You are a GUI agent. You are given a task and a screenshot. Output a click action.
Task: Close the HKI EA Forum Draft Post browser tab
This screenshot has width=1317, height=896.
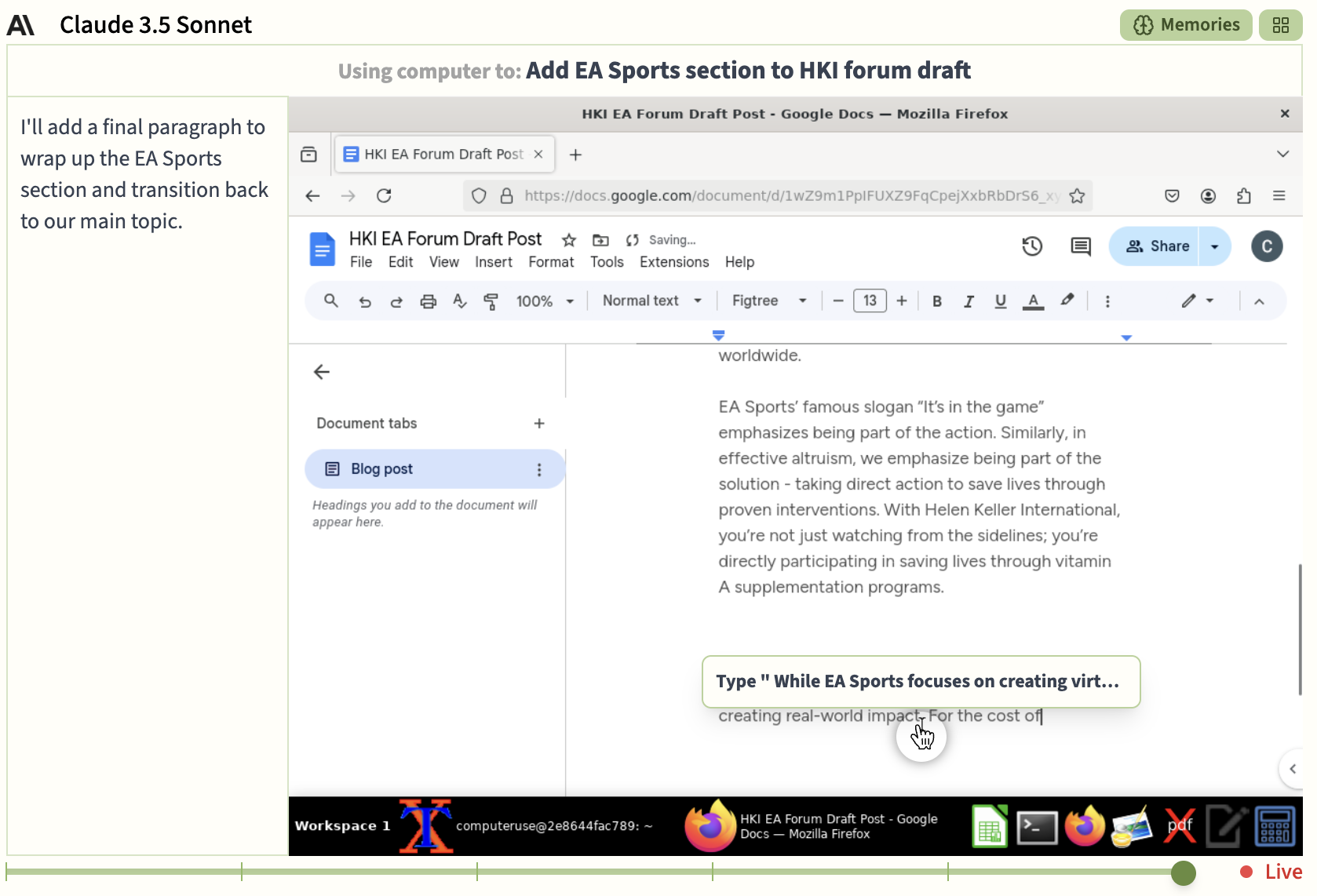[x=538, y=155]
